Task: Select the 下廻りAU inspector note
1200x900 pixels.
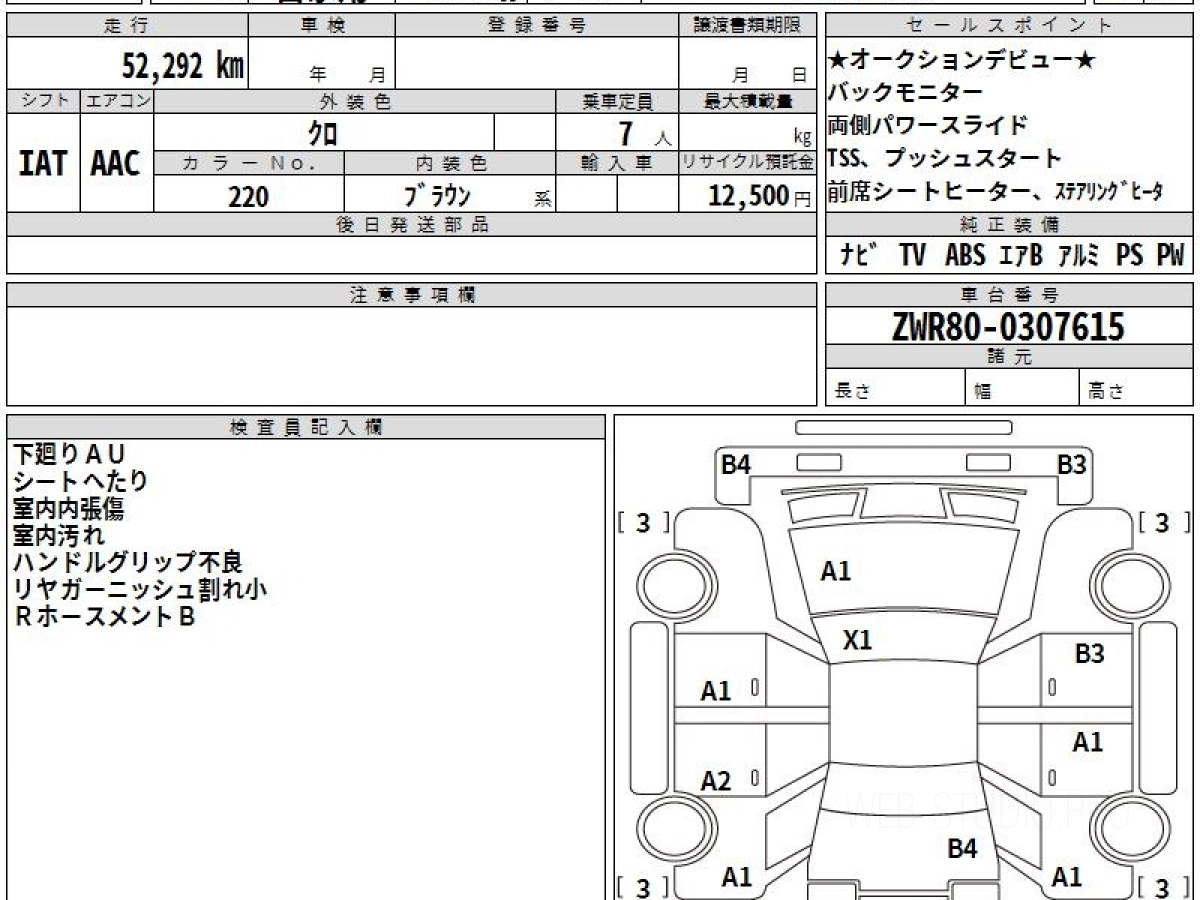Action: 69,454
